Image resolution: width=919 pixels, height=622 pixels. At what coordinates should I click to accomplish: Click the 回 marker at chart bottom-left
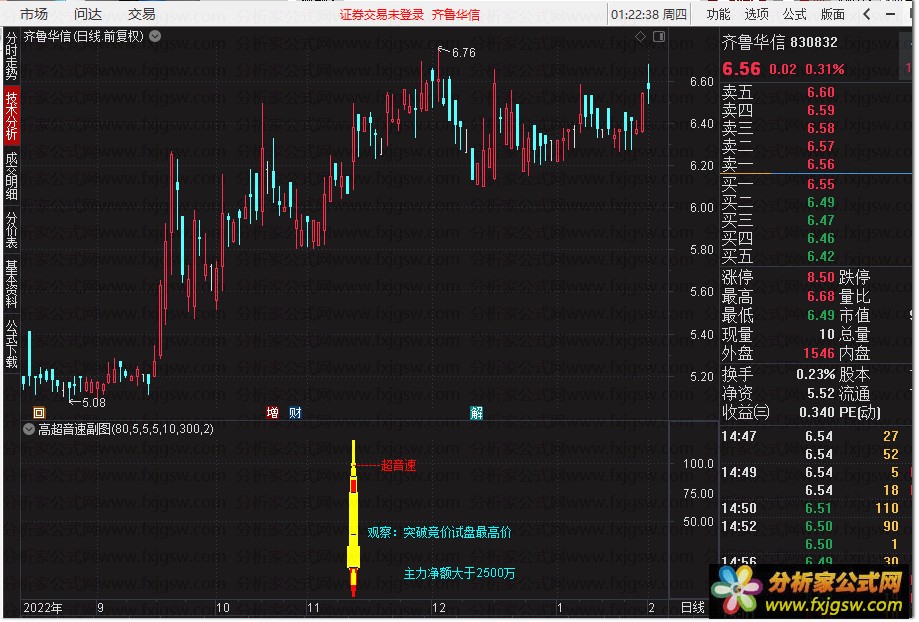(x=39, y=413)
